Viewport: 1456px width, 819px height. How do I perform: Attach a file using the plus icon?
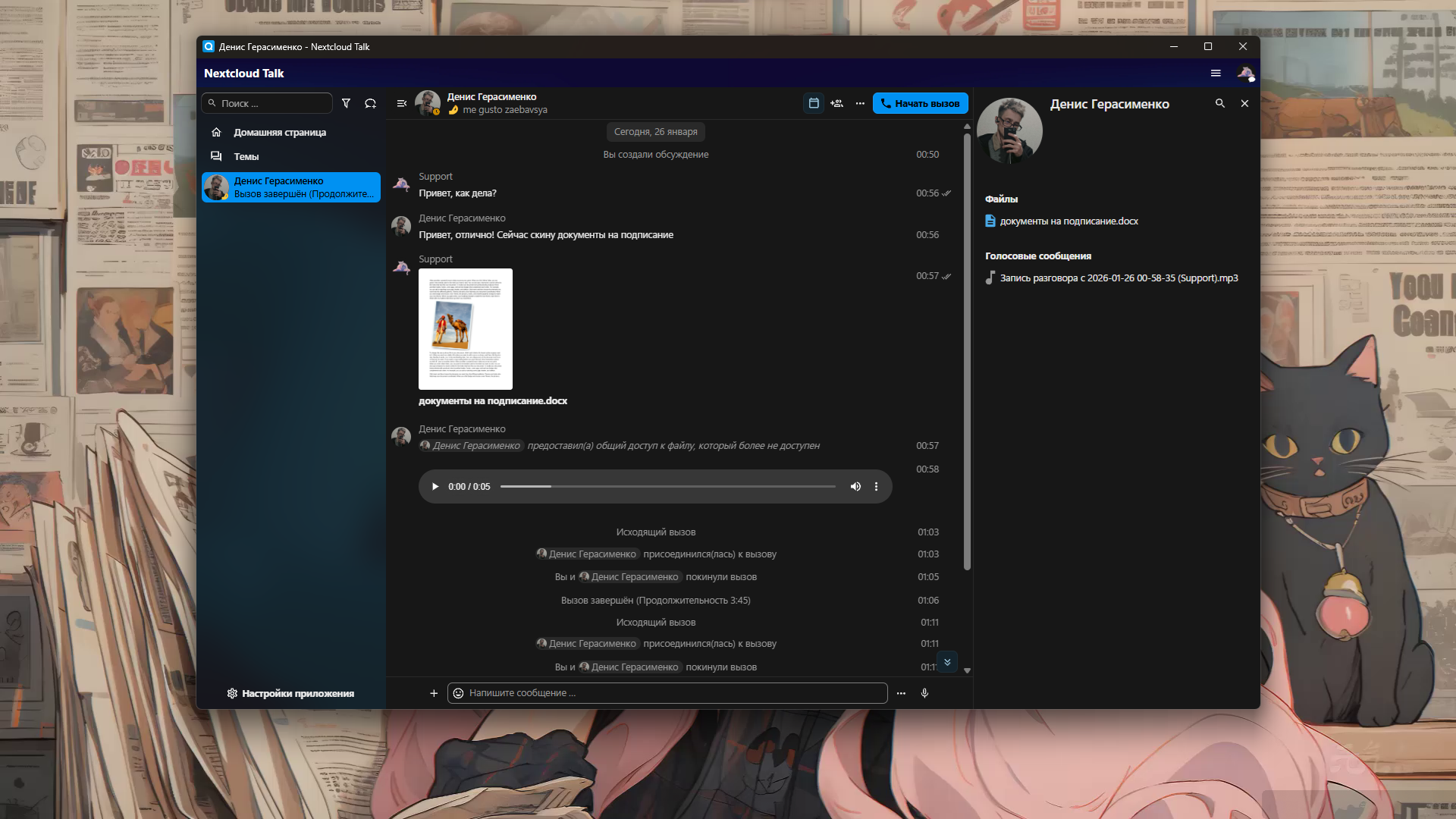[x=434, y=692]
